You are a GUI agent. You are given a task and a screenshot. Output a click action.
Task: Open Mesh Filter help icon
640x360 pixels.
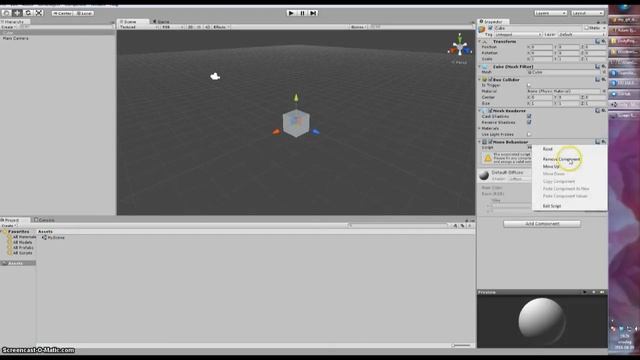coord(597,67)
